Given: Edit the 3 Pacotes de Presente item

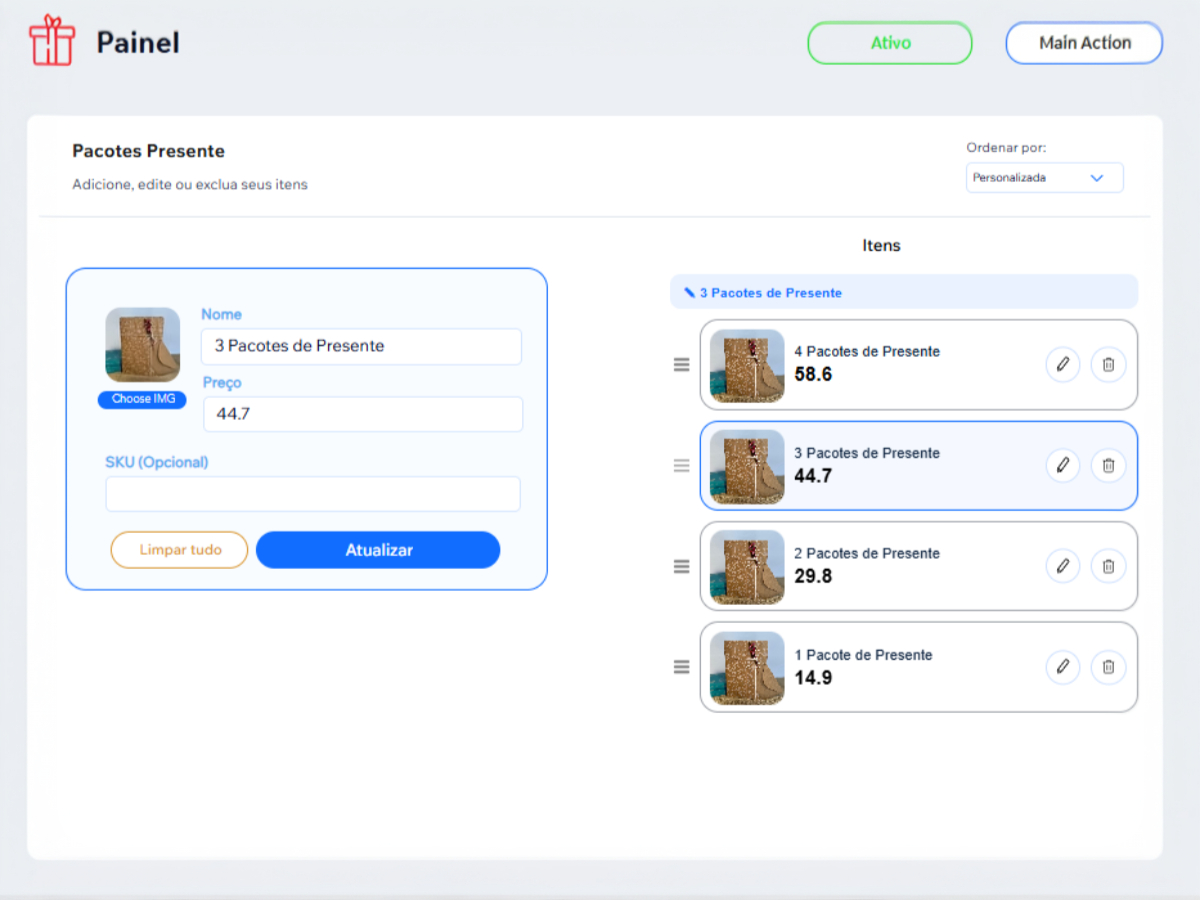Looking at the screenshot, I should [x=1063, y=465].
